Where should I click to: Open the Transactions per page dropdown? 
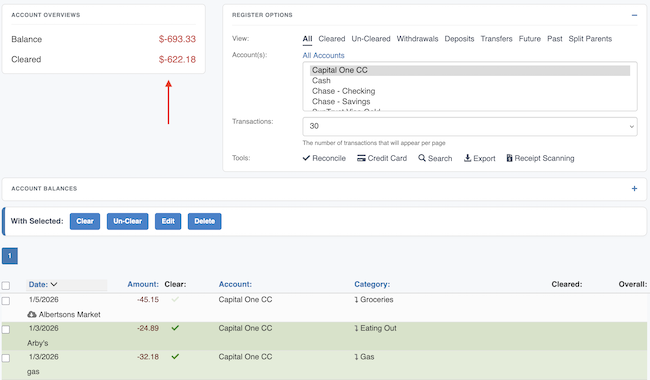[470, 126]
